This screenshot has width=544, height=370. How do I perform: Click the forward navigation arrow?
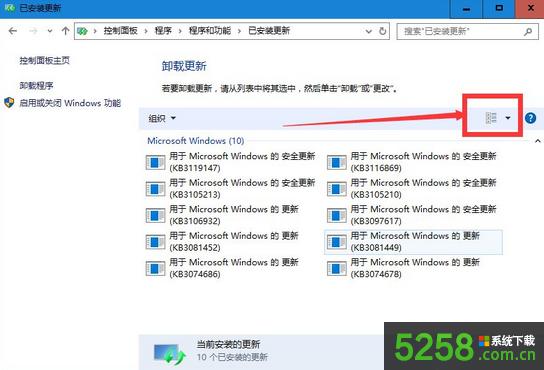tap(33, 31)
